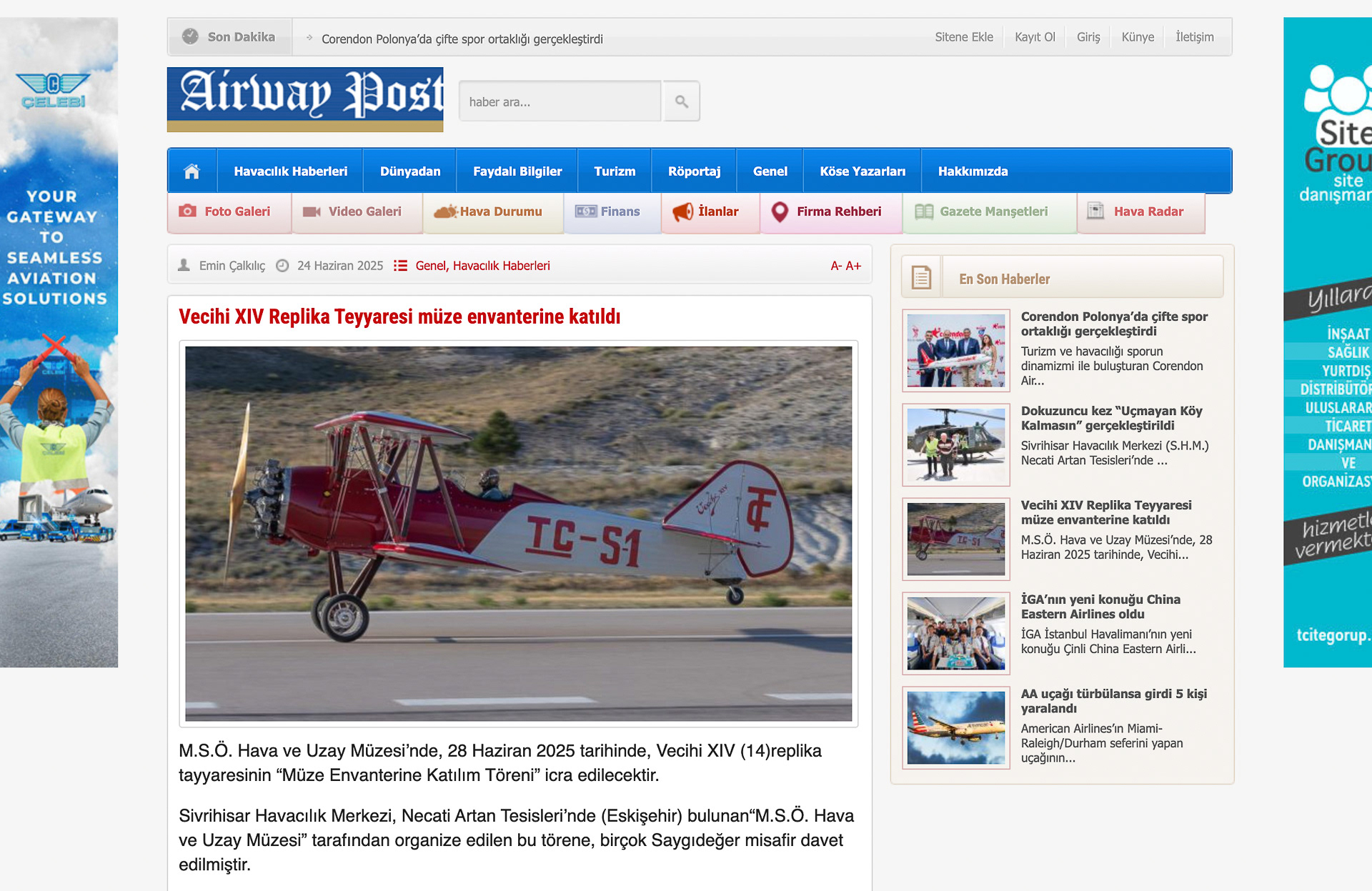Click the Finans money icon
The width and height of the screenshot is (1372, 891).
tap(586, 211)
